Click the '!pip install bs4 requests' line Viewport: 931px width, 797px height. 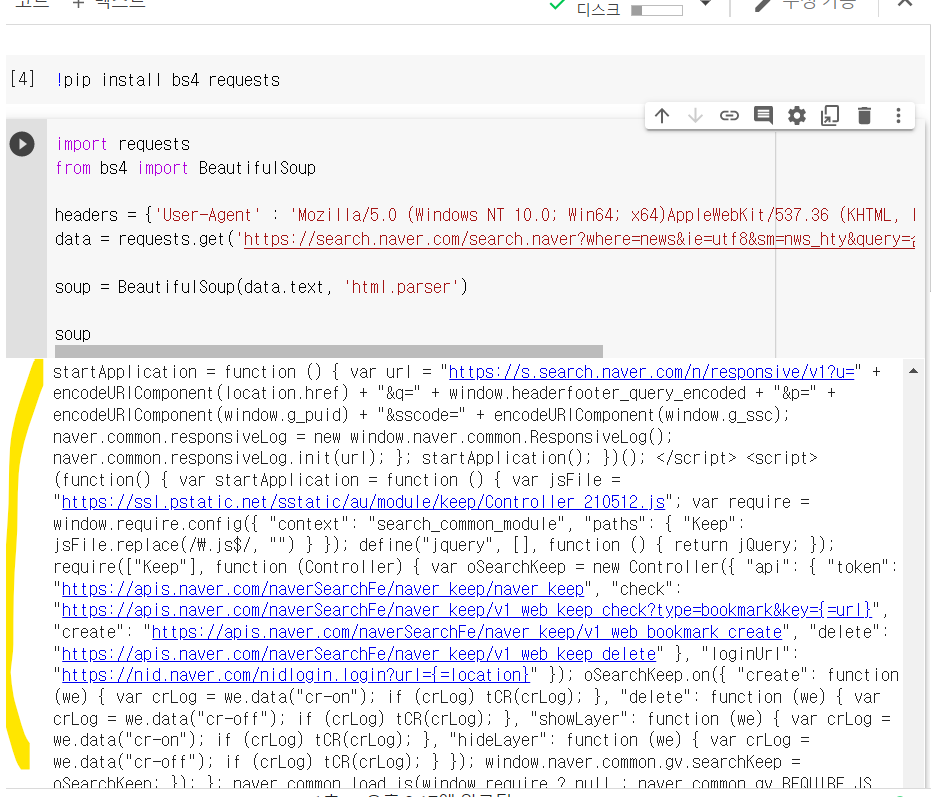pos(168,80)
